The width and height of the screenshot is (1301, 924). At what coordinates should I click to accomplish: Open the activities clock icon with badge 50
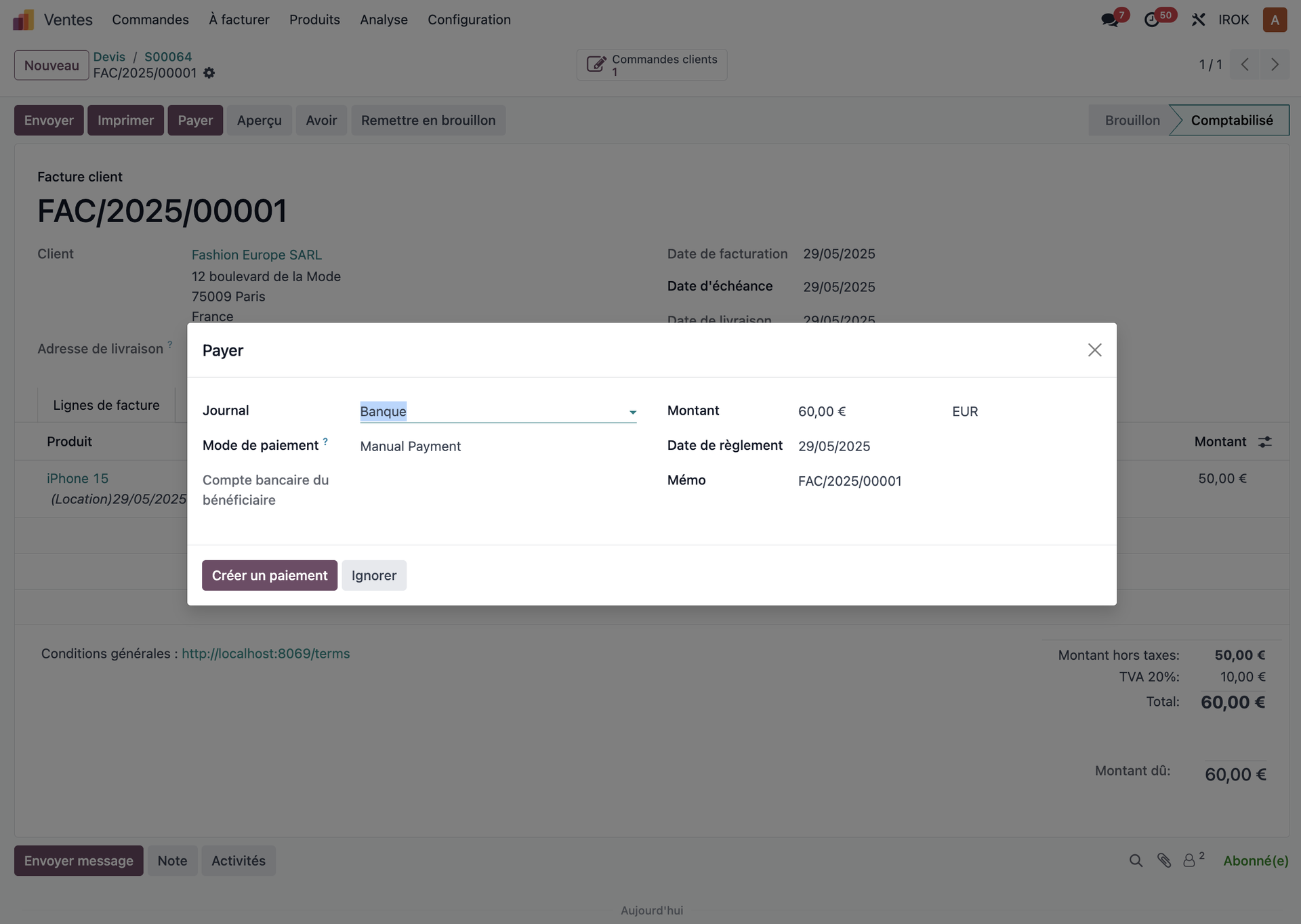pos(1152,20)
